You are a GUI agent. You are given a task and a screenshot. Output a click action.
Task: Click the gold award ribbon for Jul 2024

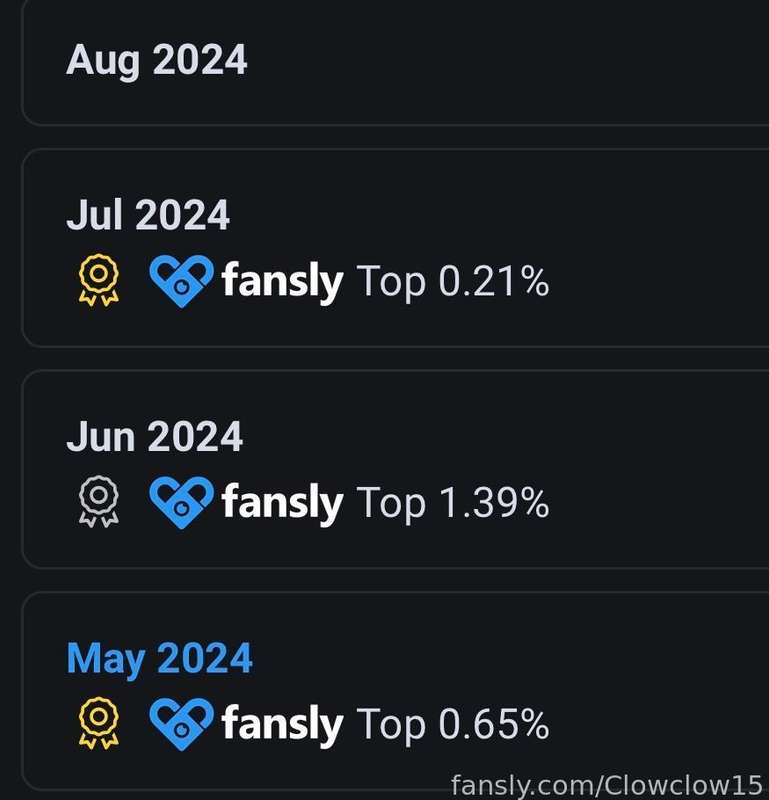98,280
